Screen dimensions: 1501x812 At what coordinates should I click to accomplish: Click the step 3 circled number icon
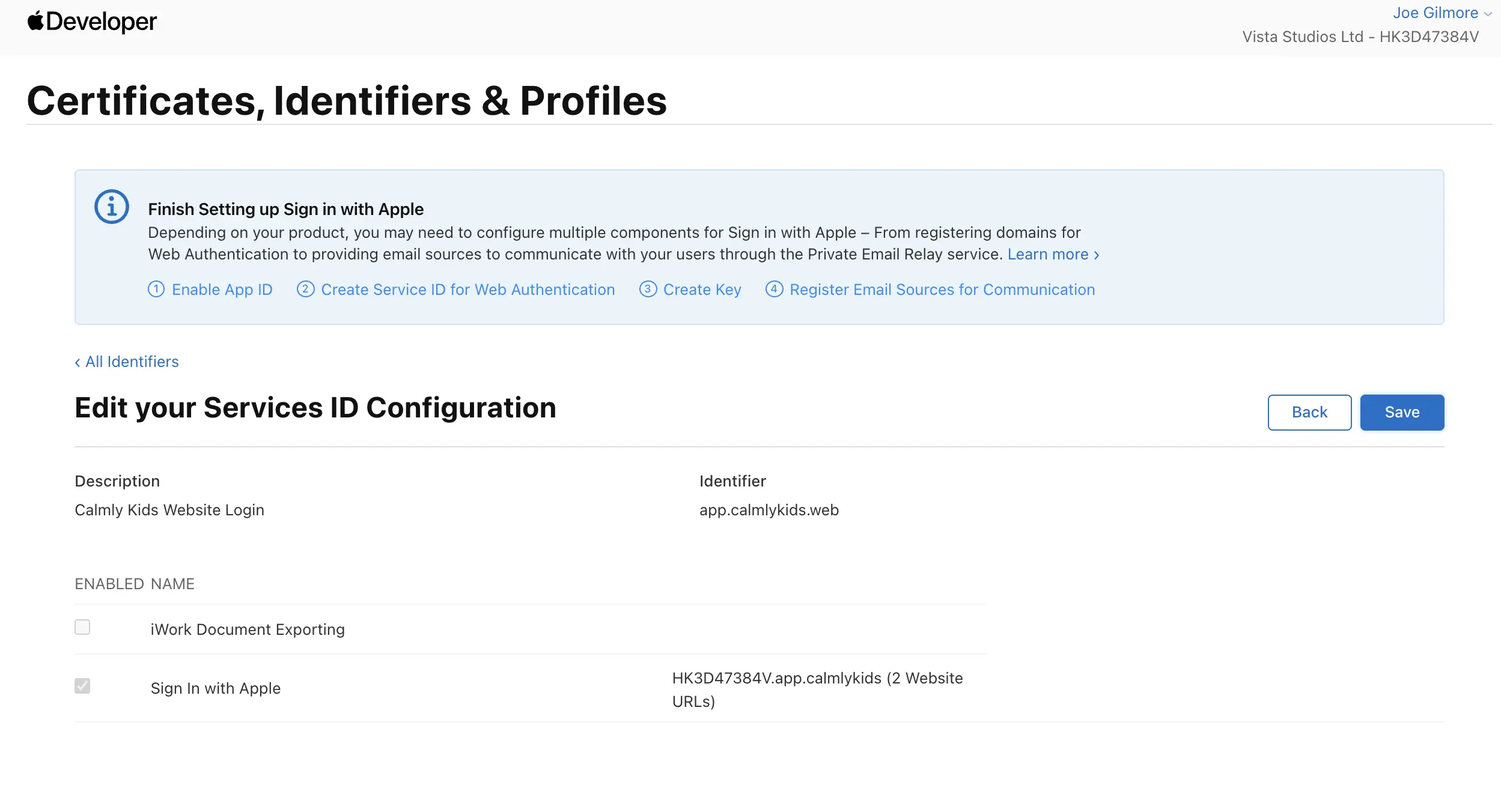point(648,289)
